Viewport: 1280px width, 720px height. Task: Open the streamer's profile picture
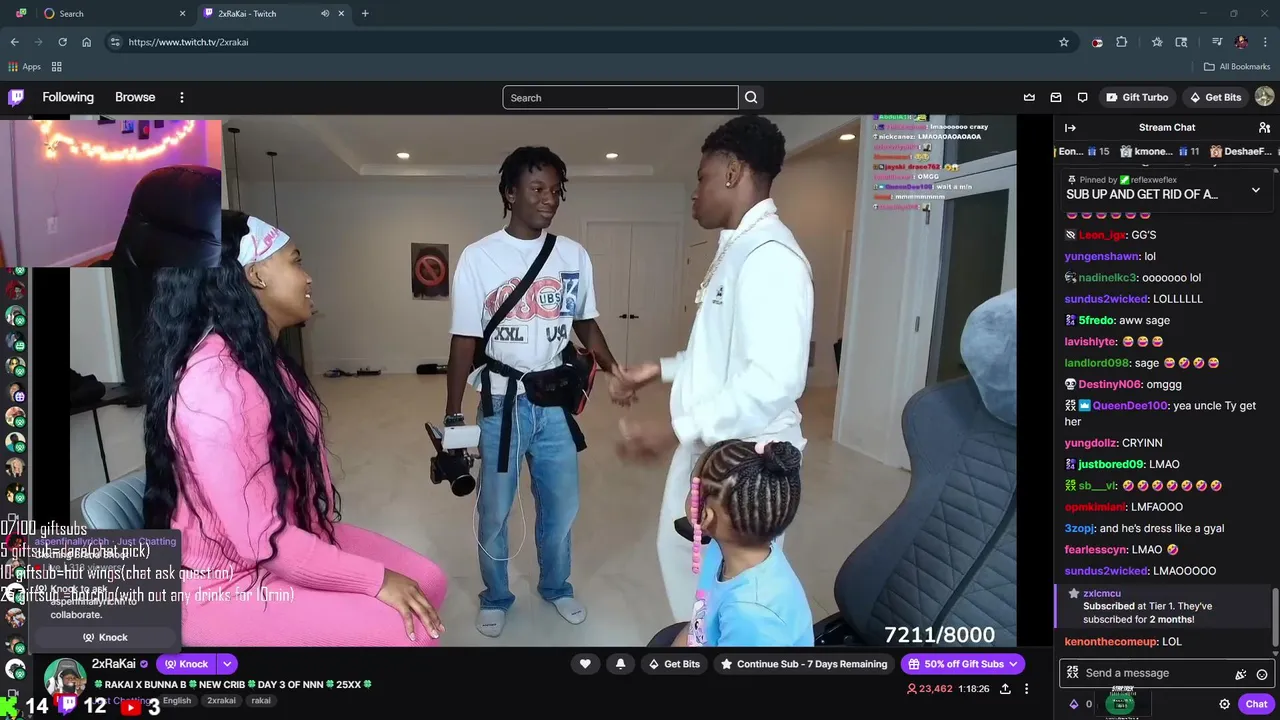tap(64, 678)
